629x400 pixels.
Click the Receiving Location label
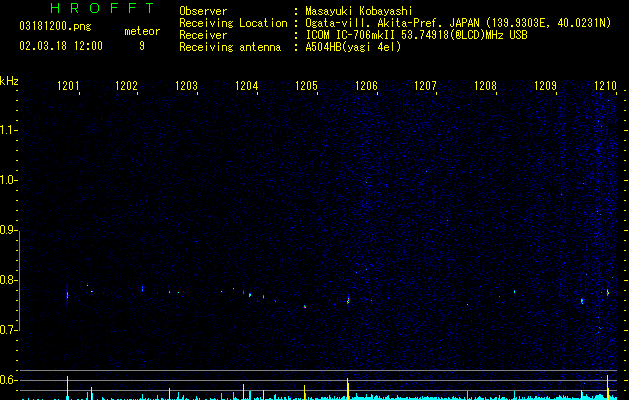click(x=233, y=23)
